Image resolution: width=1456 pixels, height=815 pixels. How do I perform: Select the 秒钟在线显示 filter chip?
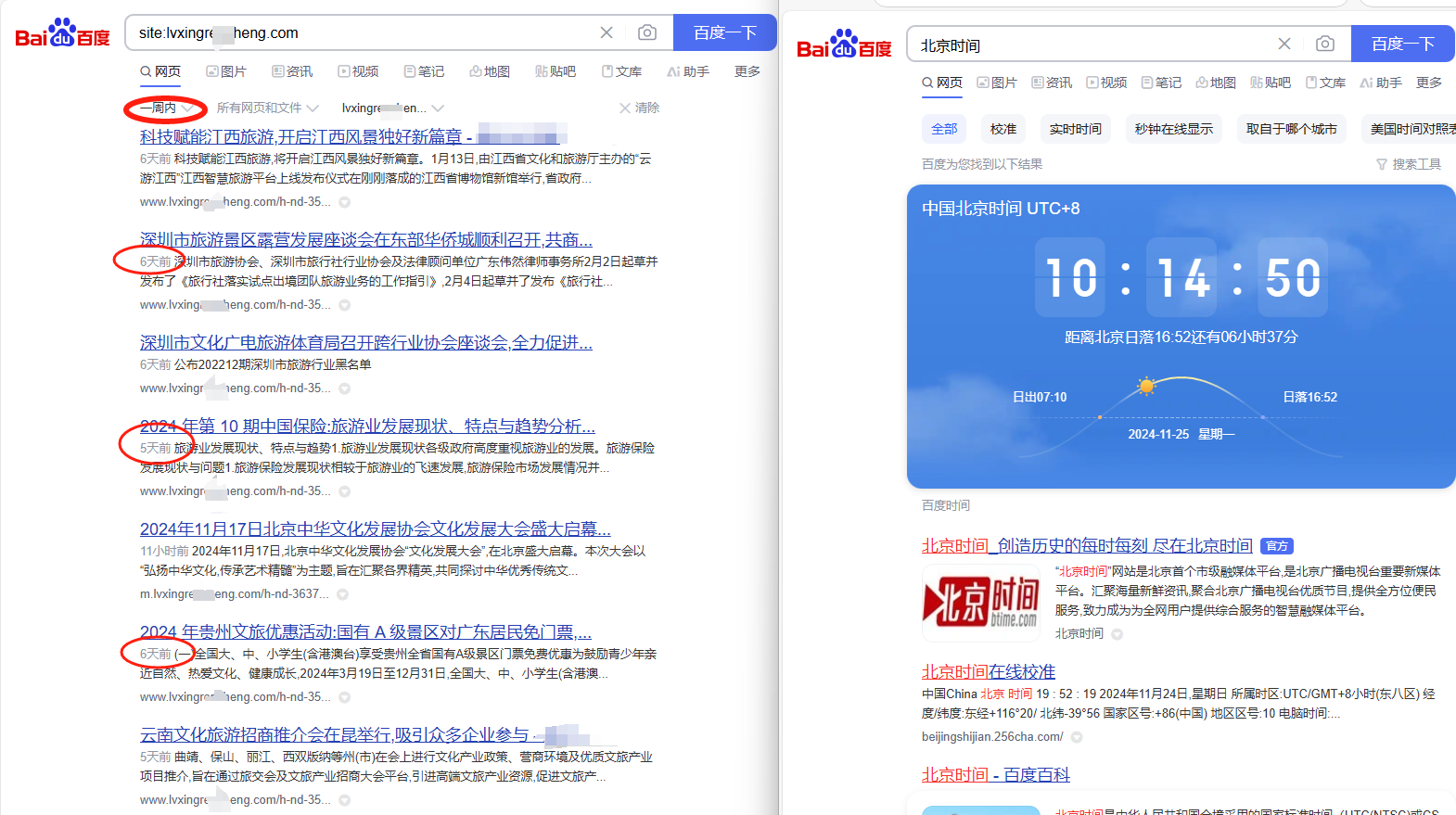(x=1174, y=129)
